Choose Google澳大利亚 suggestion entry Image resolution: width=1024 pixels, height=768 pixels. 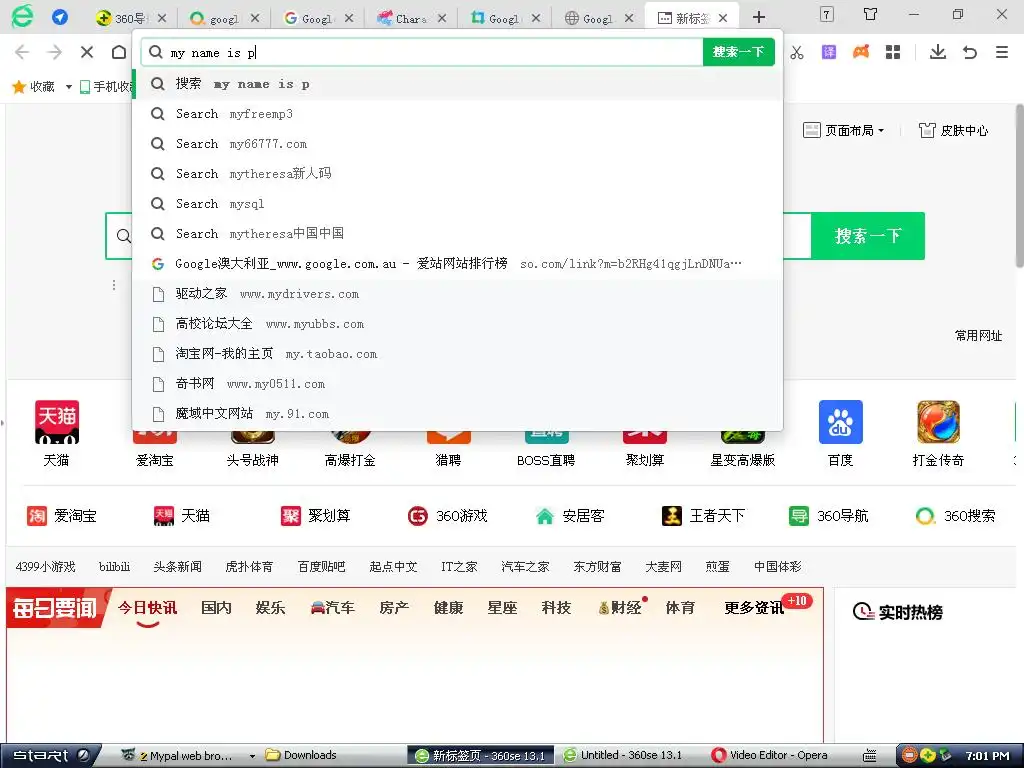tap(457, 264)
